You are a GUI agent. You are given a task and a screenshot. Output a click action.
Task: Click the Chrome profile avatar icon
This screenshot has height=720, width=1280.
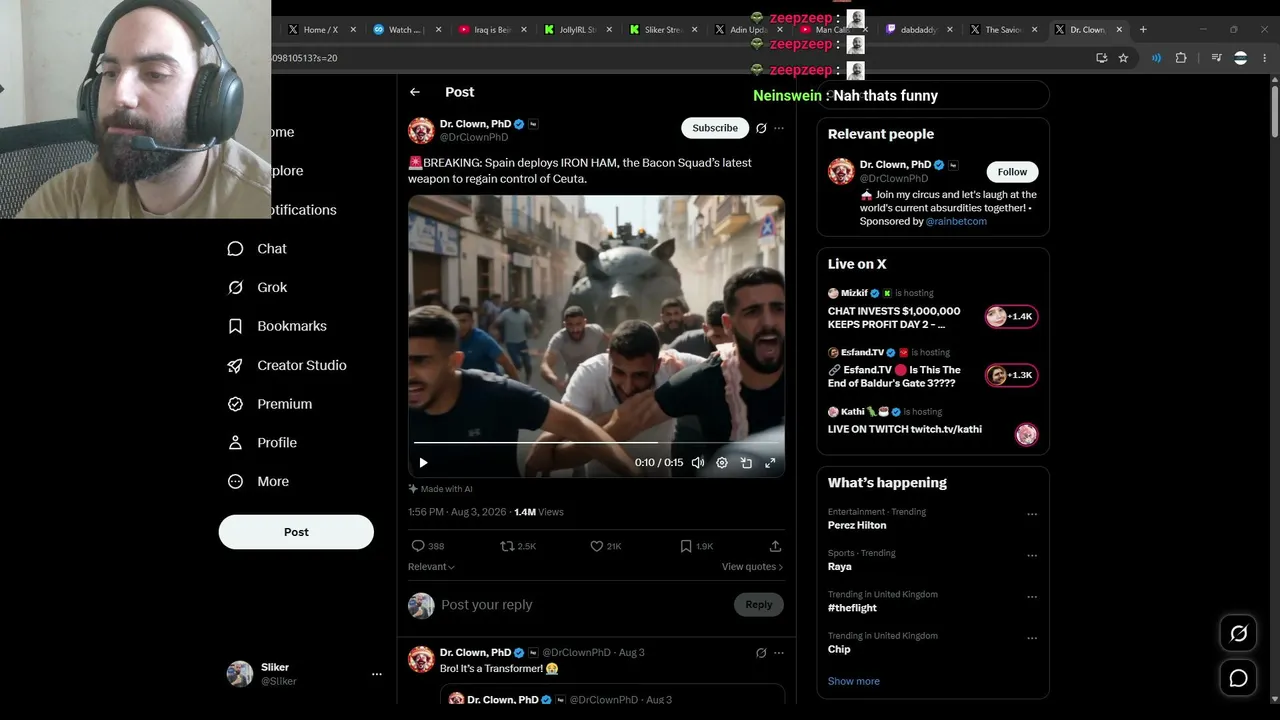1241,58
